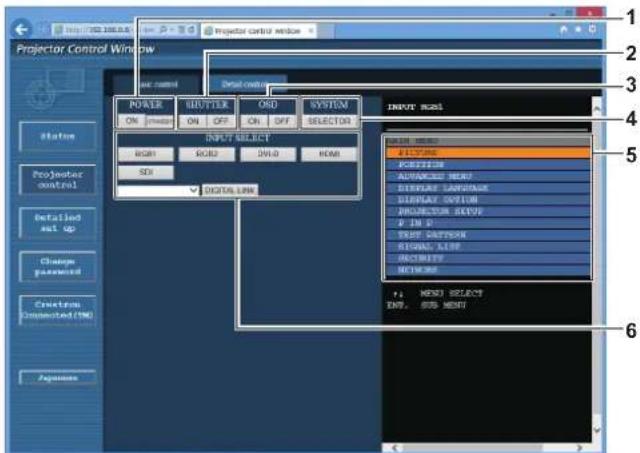Screen dimensions: 640x453
Task: Select RGB1 input
Action: (x=146, y=154)
